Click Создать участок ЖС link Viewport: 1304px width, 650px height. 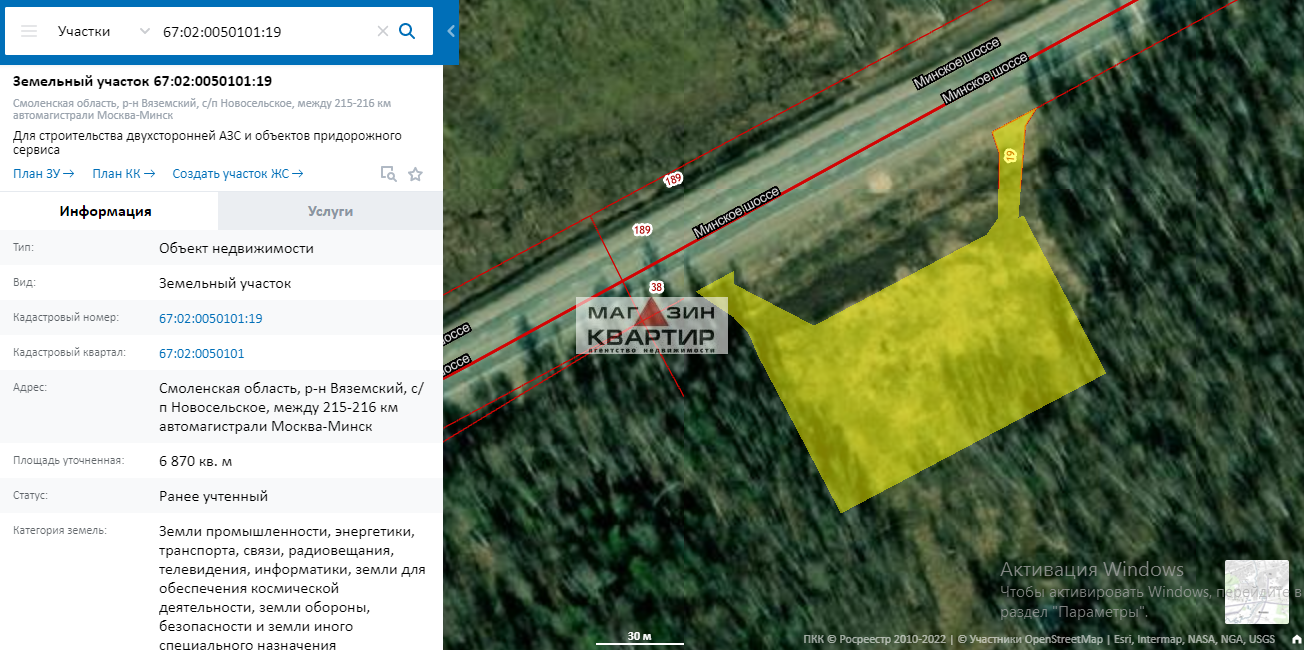pyautogui.click(x=237, y=174)
